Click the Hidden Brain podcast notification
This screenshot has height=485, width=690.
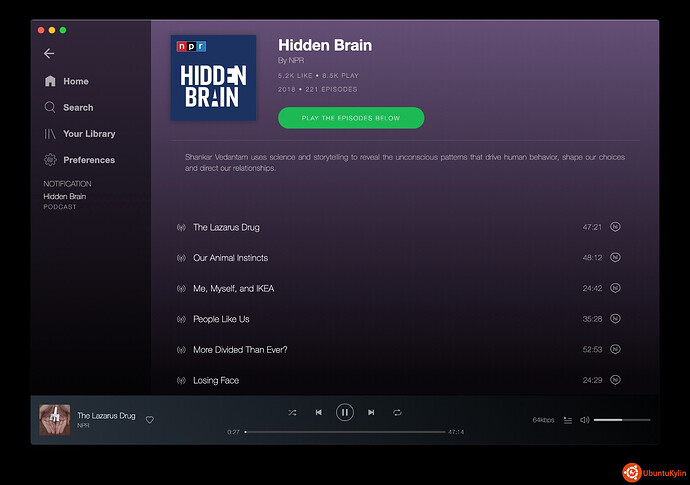point(64,196)
